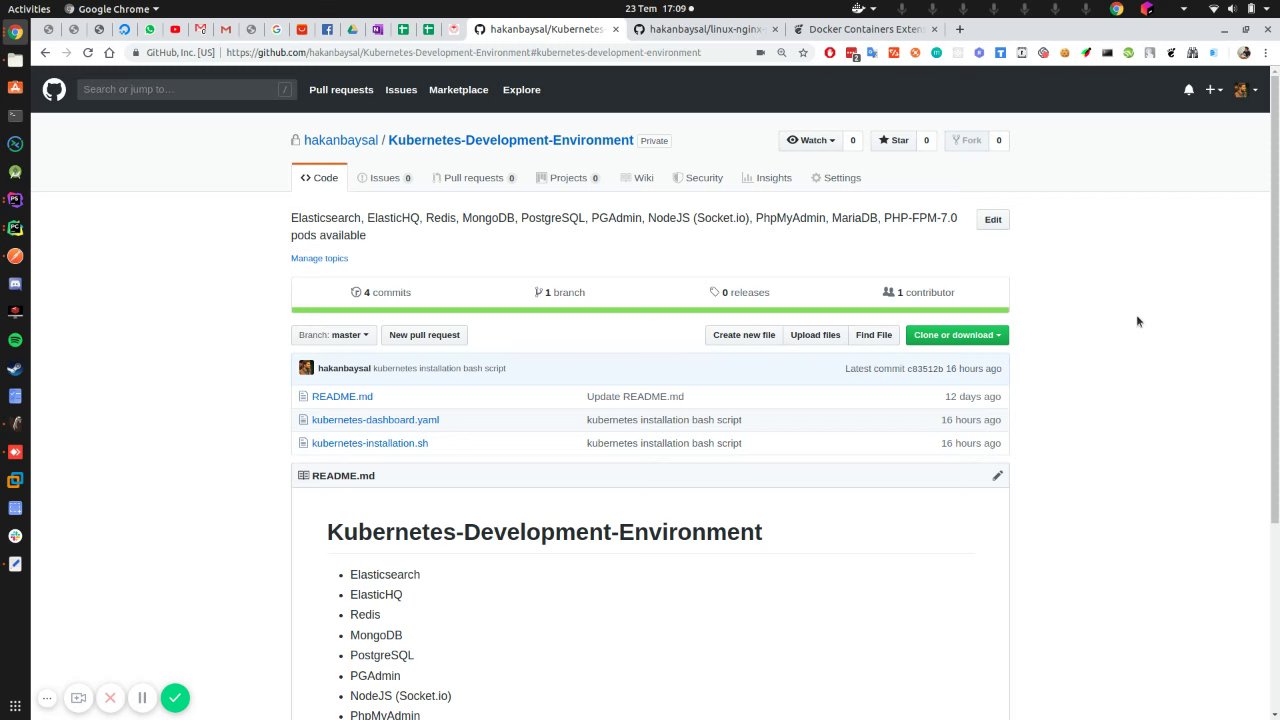Open the Projects tab
The image size is (1280, 720).
(x=568, y=178)
